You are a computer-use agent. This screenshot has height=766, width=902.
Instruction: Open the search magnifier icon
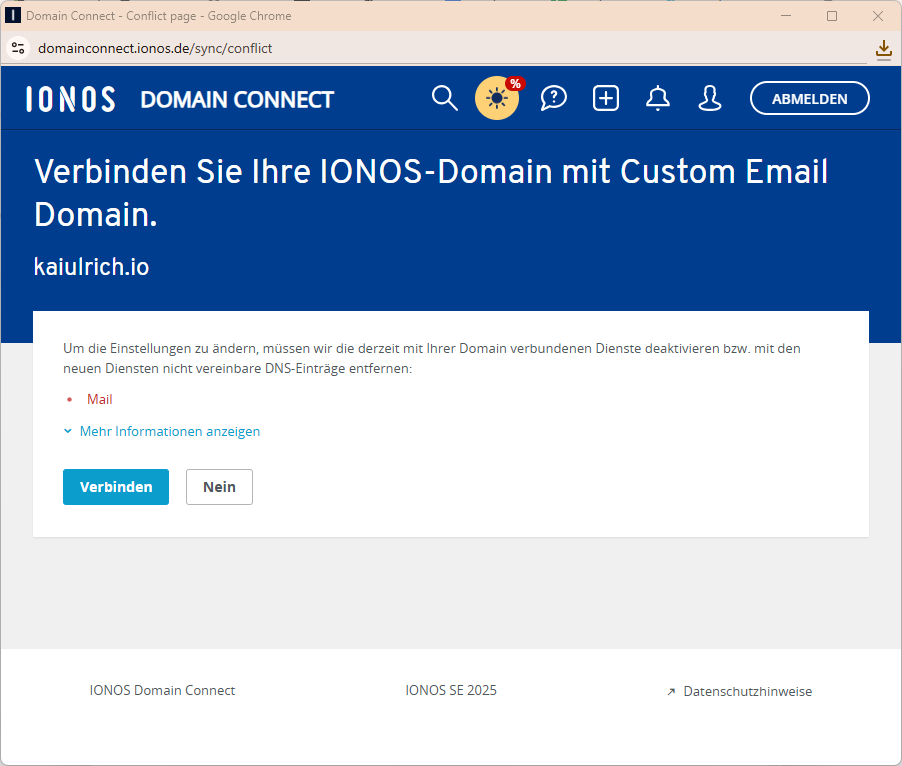pyautogui.click(x=444, y=98)
